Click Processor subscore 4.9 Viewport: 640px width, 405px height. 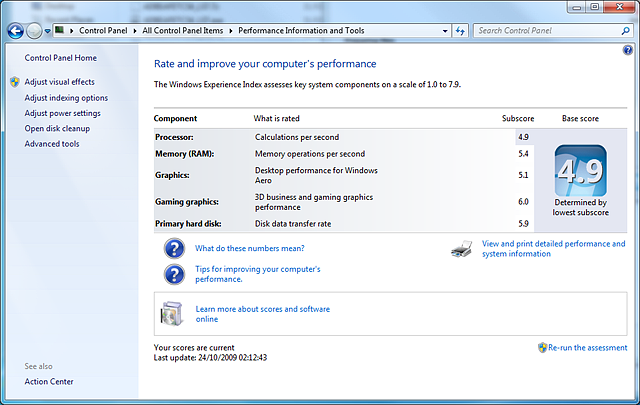click(523, 137)
